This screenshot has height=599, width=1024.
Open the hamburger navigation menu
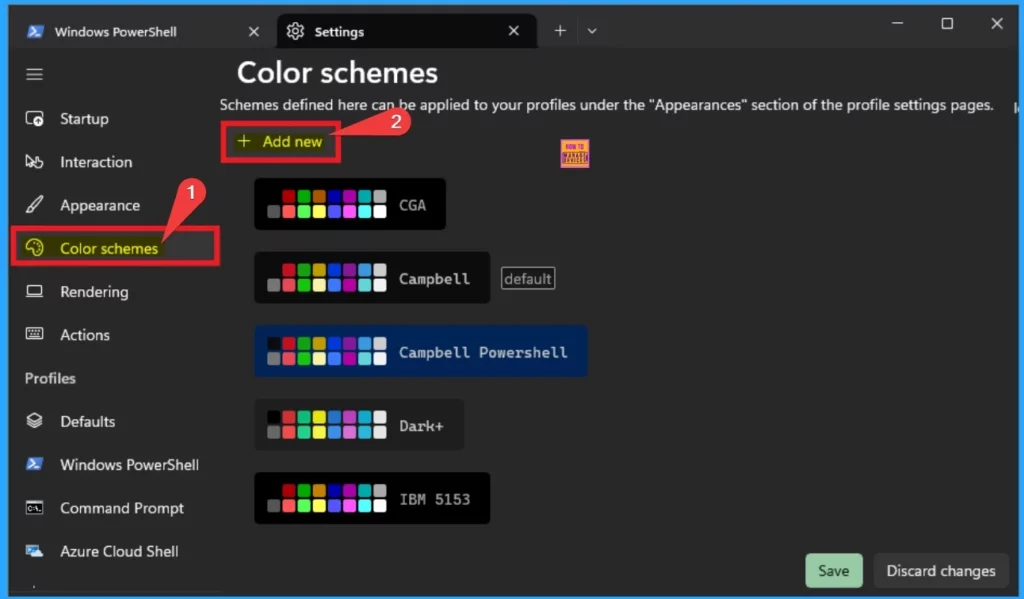click(x=34, y=74)
